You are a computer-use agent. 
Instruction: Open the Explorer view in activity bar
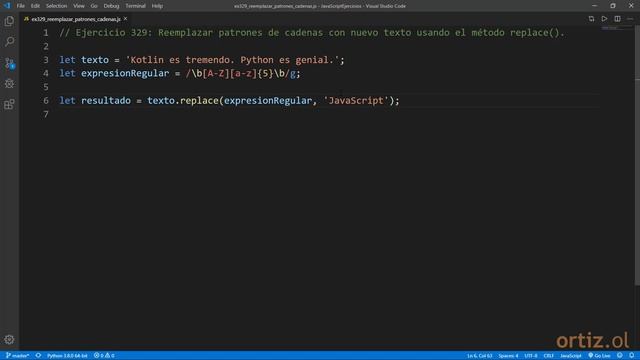[9, 21]
